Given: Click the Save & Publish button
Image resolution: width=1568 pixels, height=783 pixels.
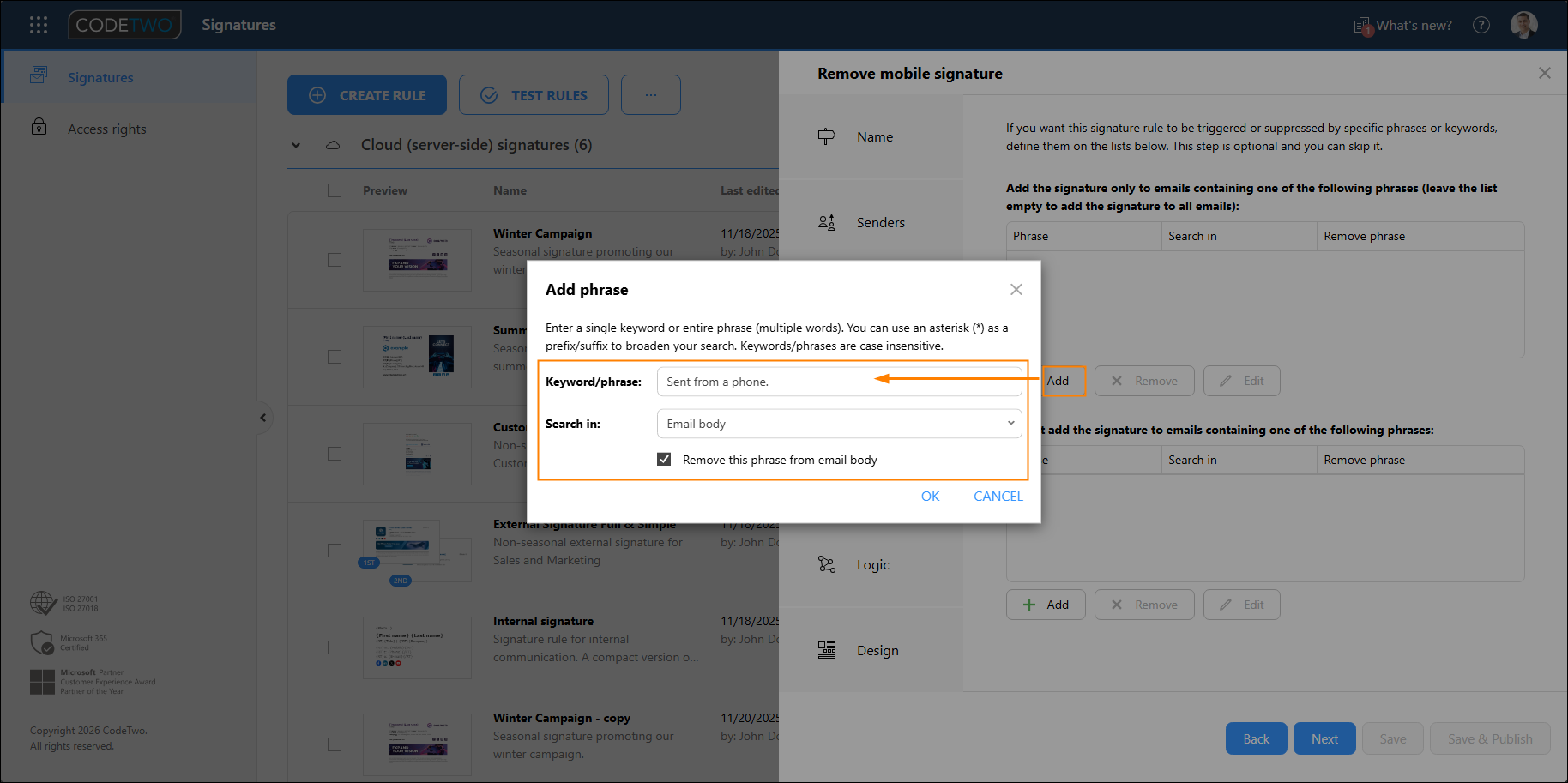Looking at the screenshot, I should pyautogui.click(x=1490, y=738).
